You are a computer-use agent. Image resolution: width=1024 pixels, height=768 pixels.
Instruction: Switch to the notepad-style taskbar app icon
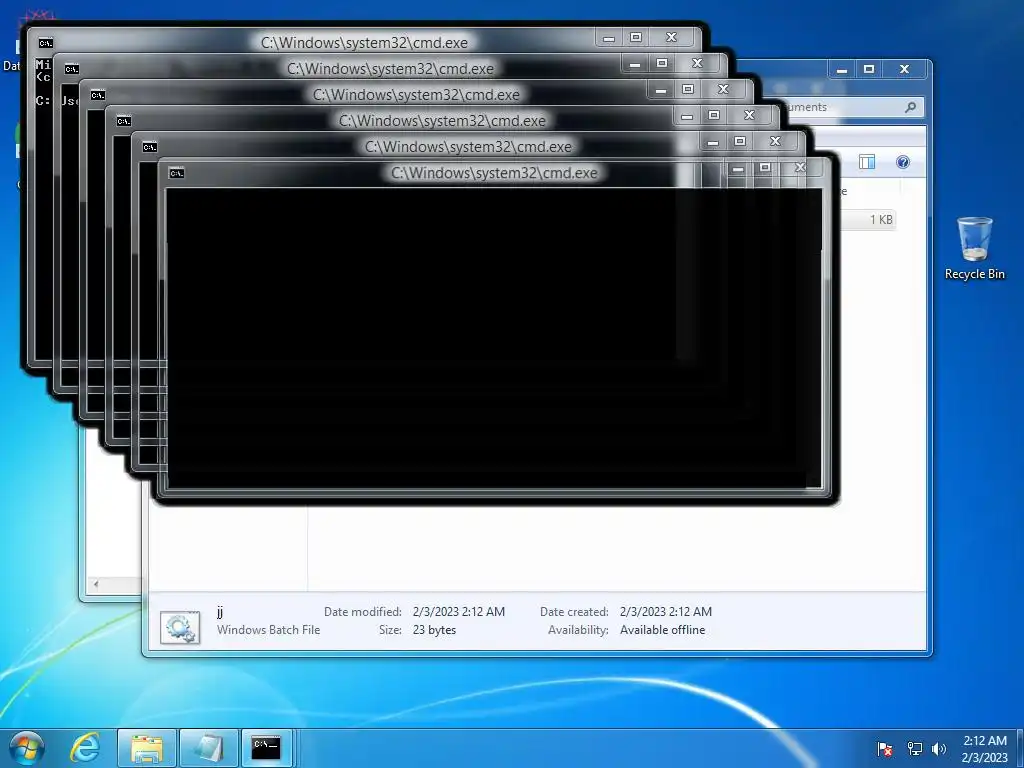[x=208, y=748]
